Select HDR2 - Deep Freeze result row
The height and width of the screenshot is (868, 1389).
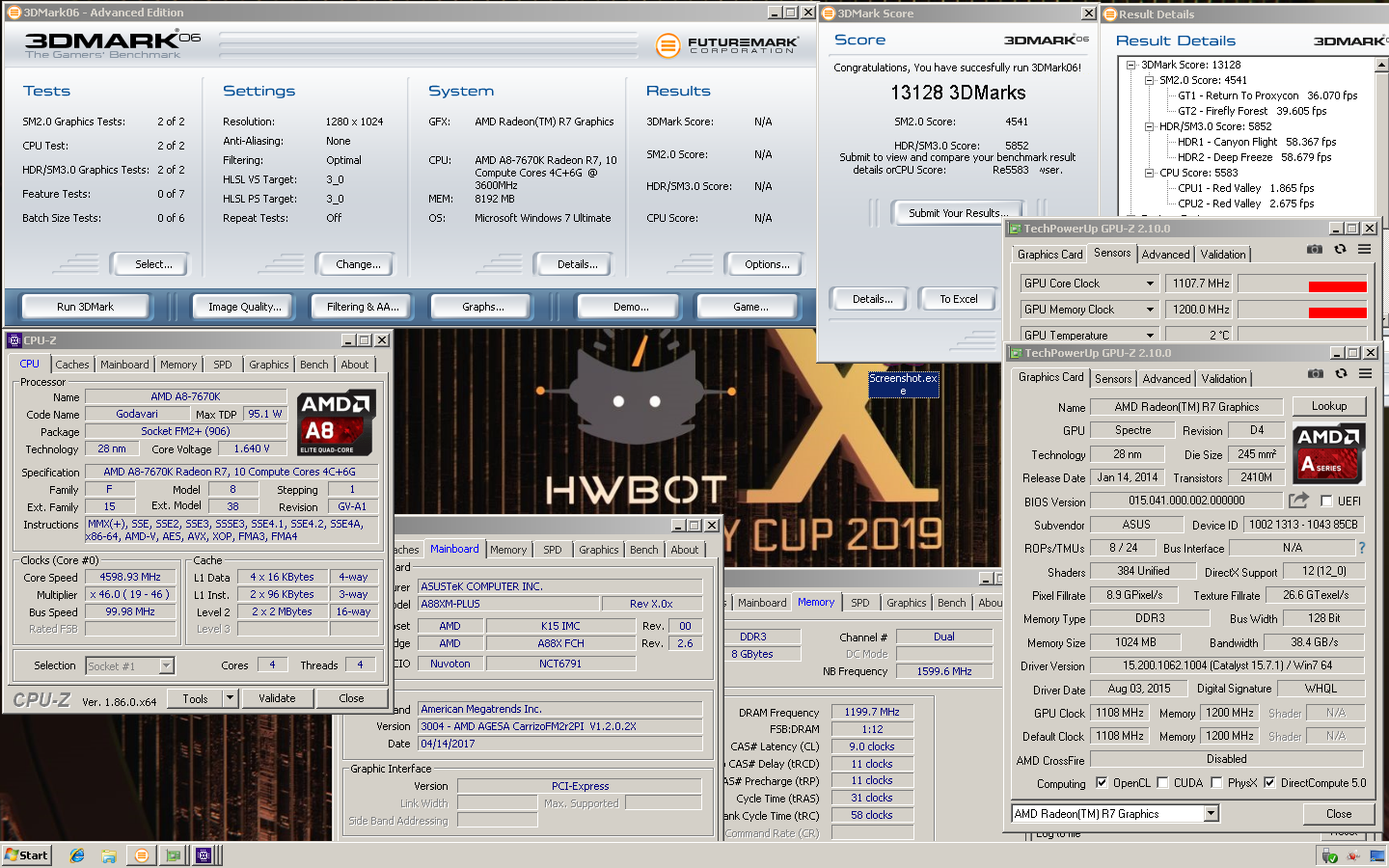coord(1254,157)
